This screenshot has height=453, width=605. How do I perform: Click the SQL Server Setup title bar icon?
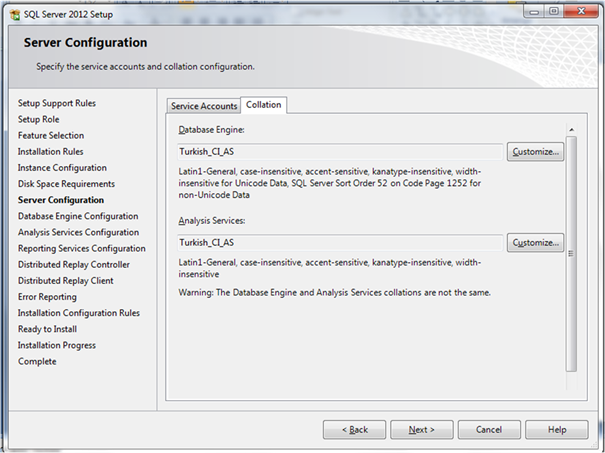(x=15, y=15)
